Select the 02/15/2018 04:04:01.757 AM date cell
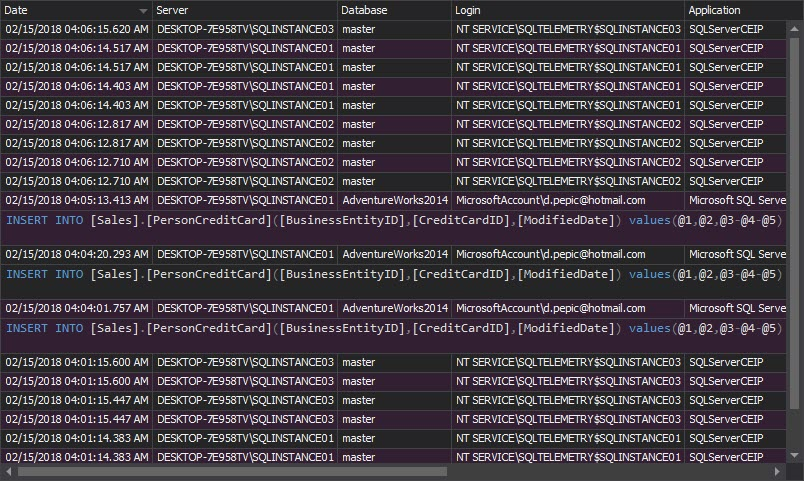 pos(76,308)
